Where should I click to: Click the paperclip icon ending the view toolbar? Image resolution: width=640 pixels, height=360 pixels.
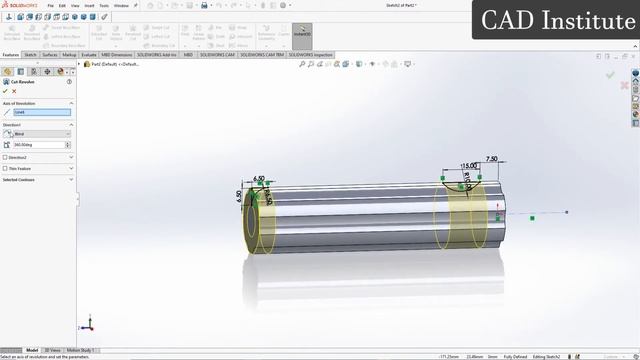pyautogui.click(x=104, y=17)
